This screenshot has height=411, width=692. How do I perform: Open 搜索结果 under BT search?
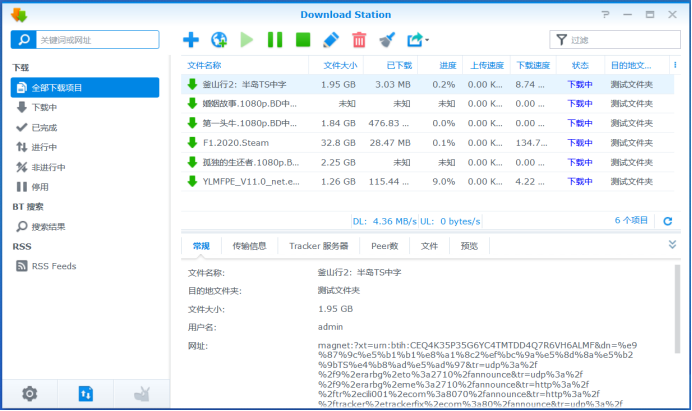85,226
